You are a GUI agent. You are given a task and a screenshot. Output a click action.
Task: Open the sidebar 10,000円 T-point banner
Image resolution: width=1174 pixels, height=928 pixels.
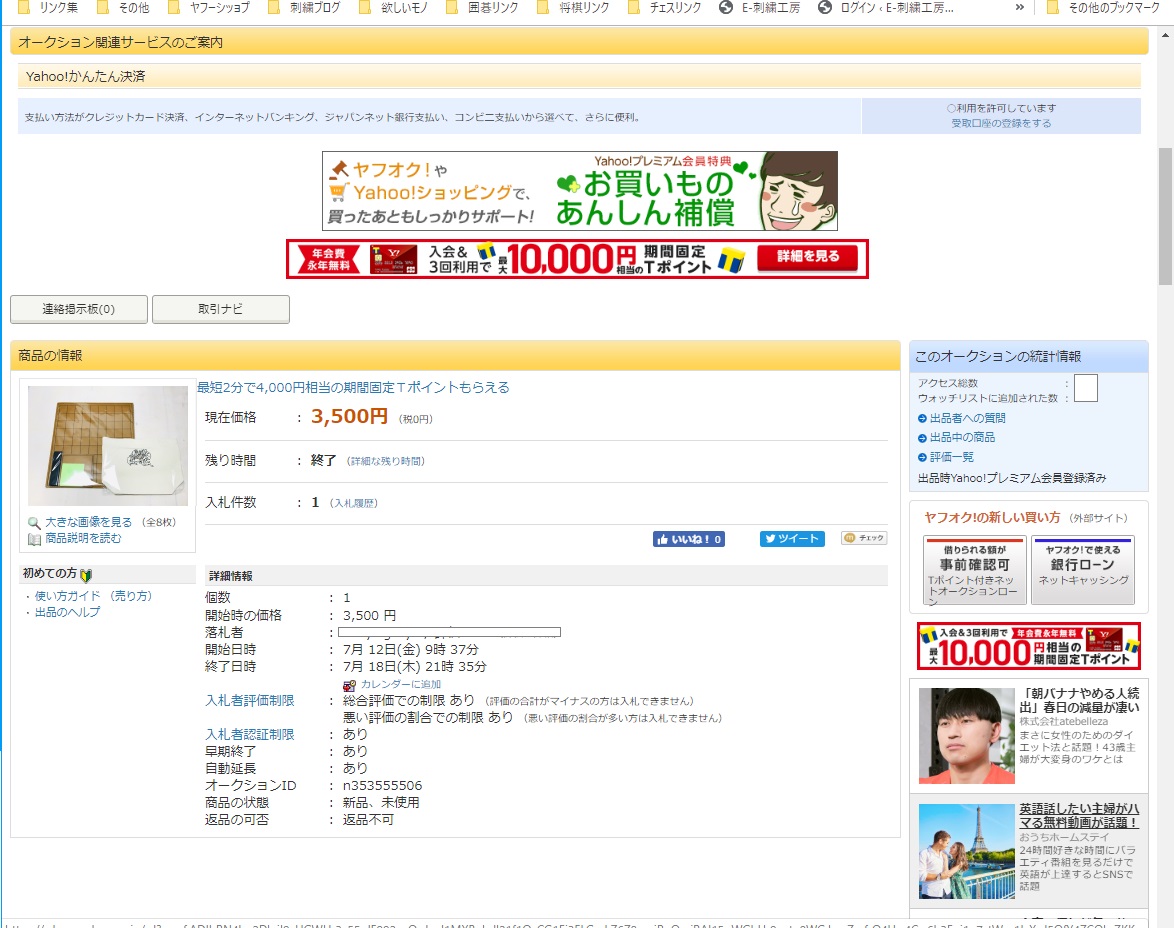click(1029, 646)
